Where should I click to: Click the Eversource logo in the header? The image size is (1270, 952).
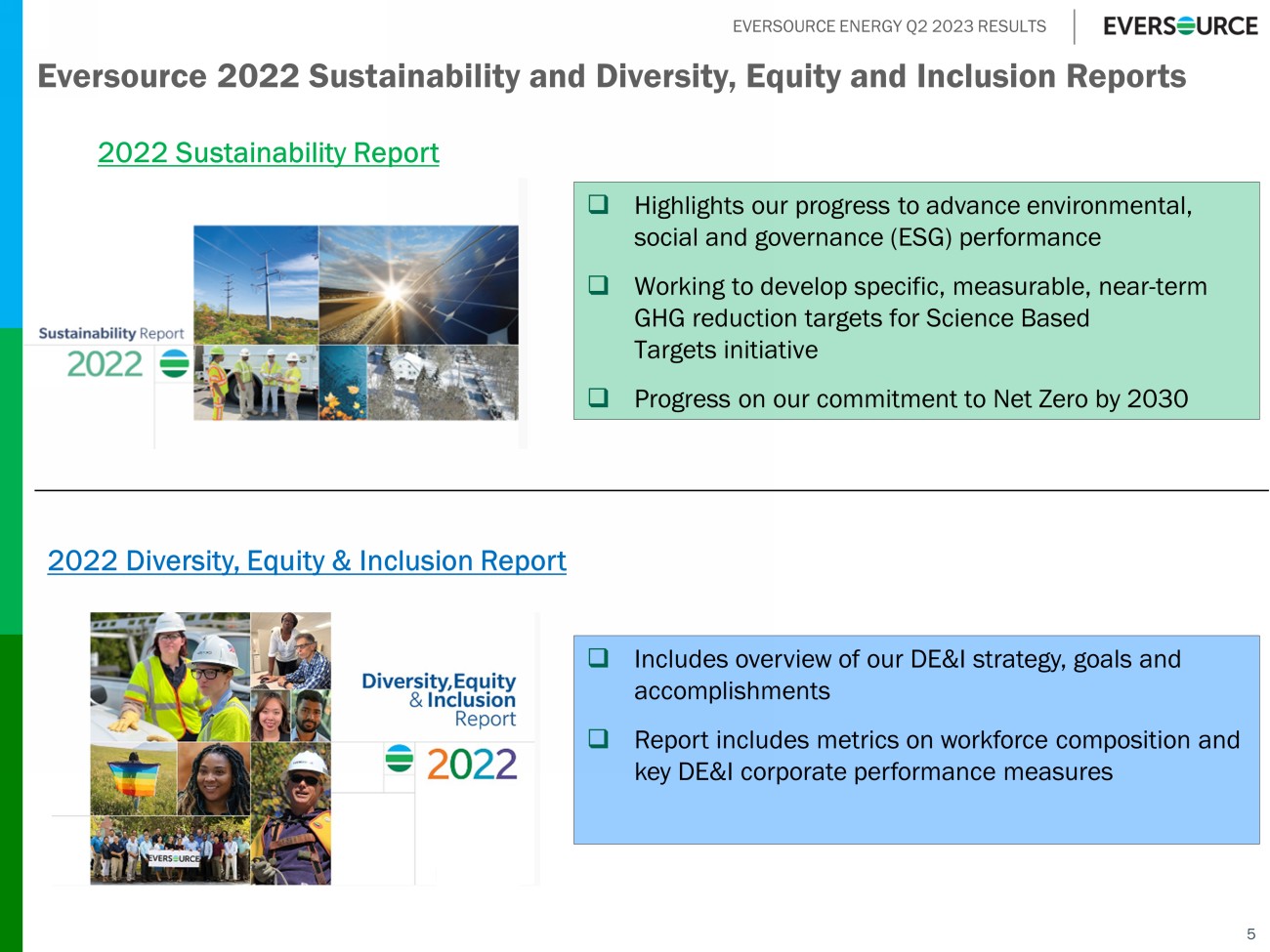click(x=1180, y=26)
